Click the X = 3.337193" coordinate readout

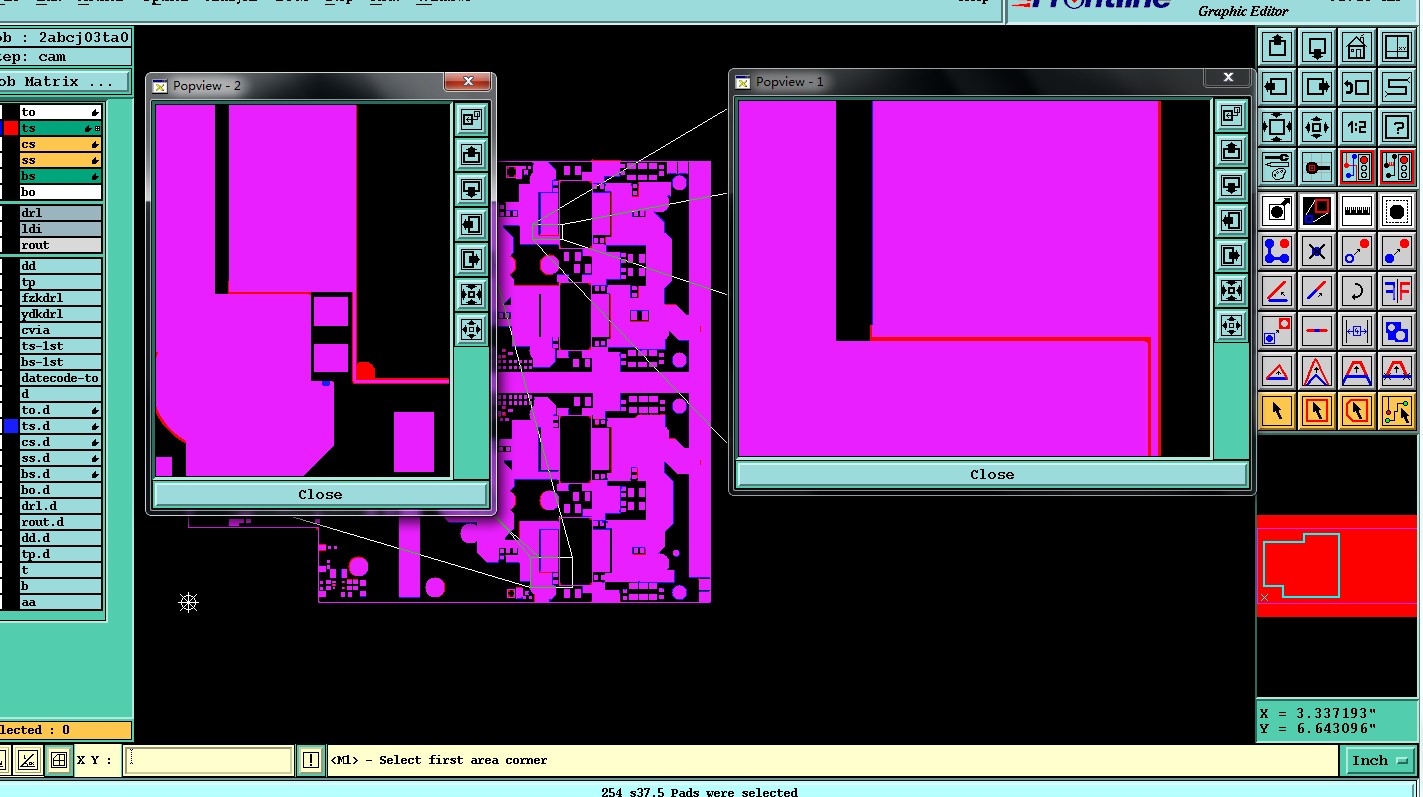(1318, 713)
